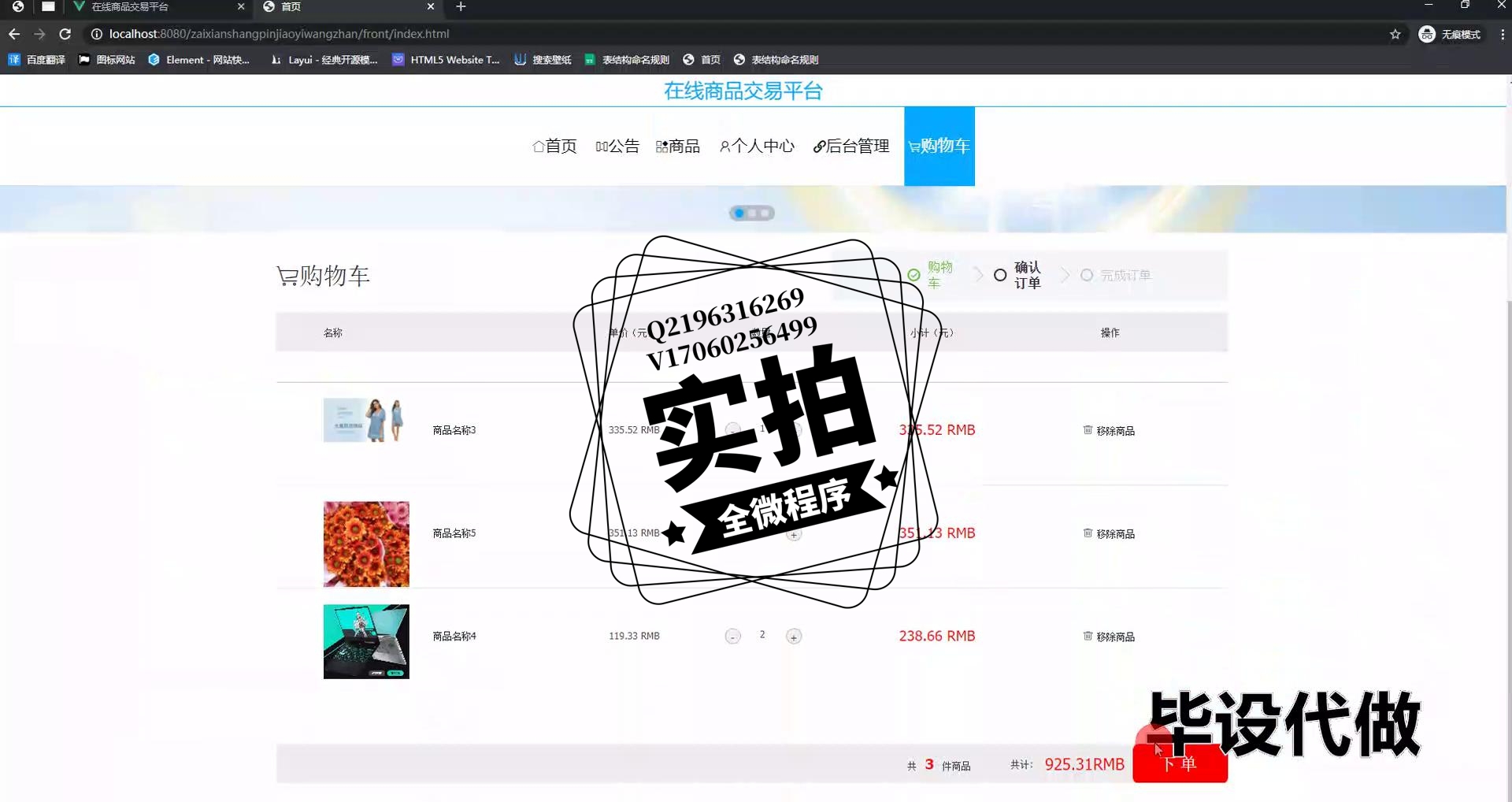The width and height of the screenshot is (1512, 802).
Task: Decrease quantity of 商品名称4 with minus
Action: pyautogui.click(x=732, y=637)
